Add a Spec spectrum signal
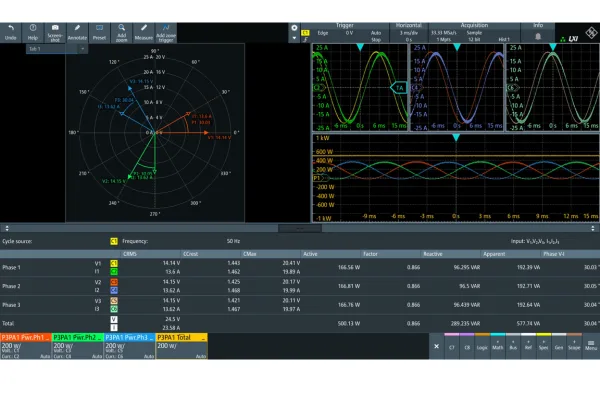Image resolution: width=600 pixels, height=400 pixels. 543,346
